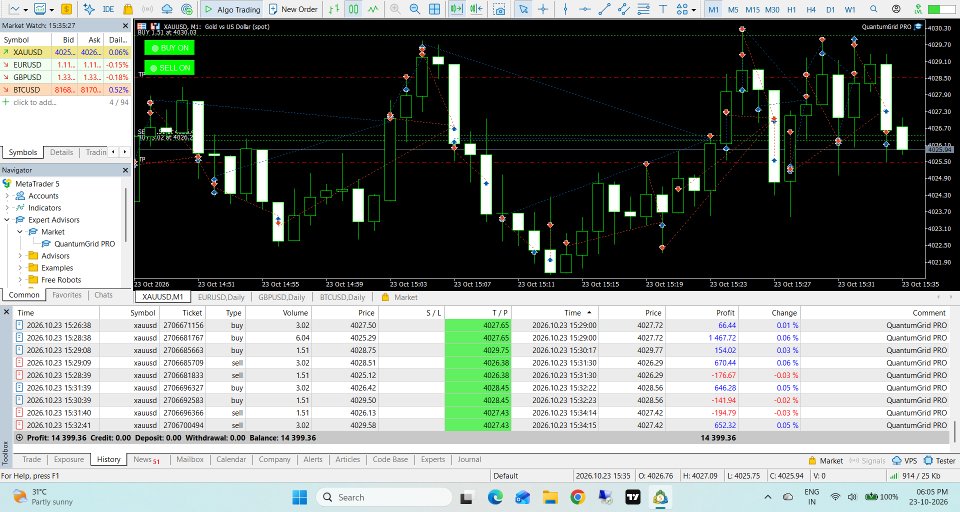Switch to the Exposure toolbox tab
960x512 pixels.
[x=69, y=459]
